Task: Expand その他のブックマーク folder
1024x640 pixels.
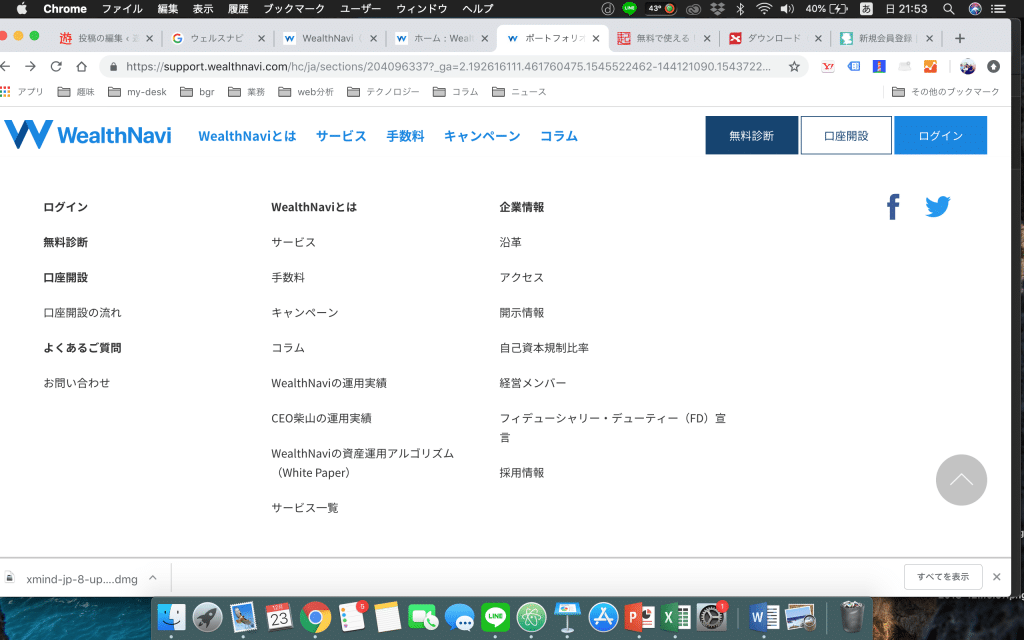Action: (946, 92)
